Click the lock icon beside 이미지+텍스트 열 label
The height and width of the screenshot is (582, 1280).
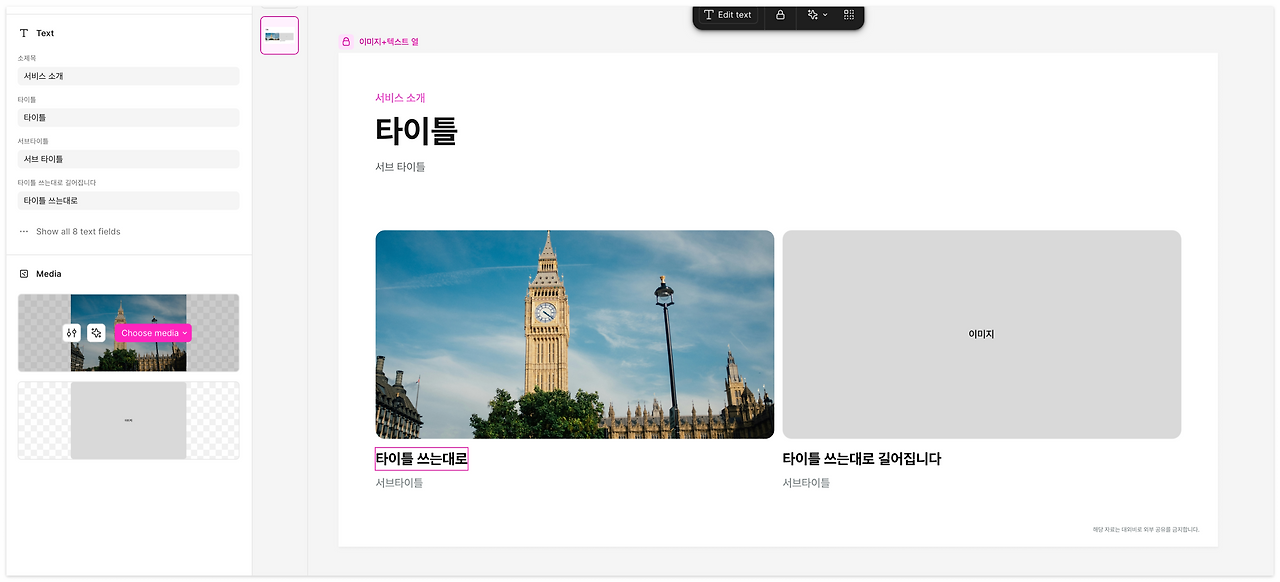(344, 41)
